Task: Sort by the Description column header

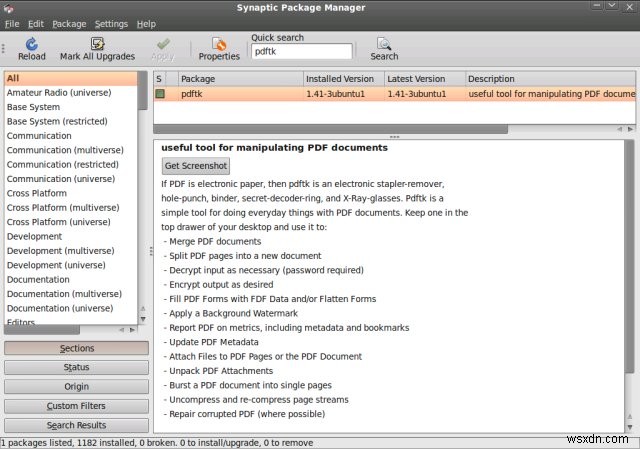Action: [550, 79]
